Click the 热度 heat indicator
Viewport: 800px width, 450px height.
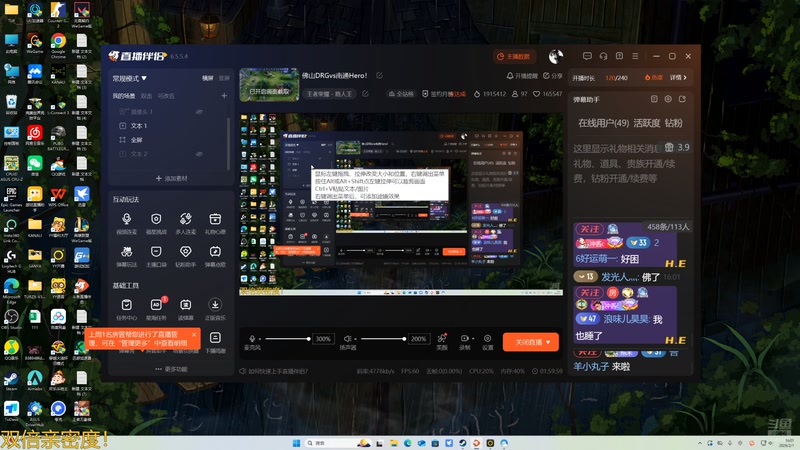[x=654, y=78]
